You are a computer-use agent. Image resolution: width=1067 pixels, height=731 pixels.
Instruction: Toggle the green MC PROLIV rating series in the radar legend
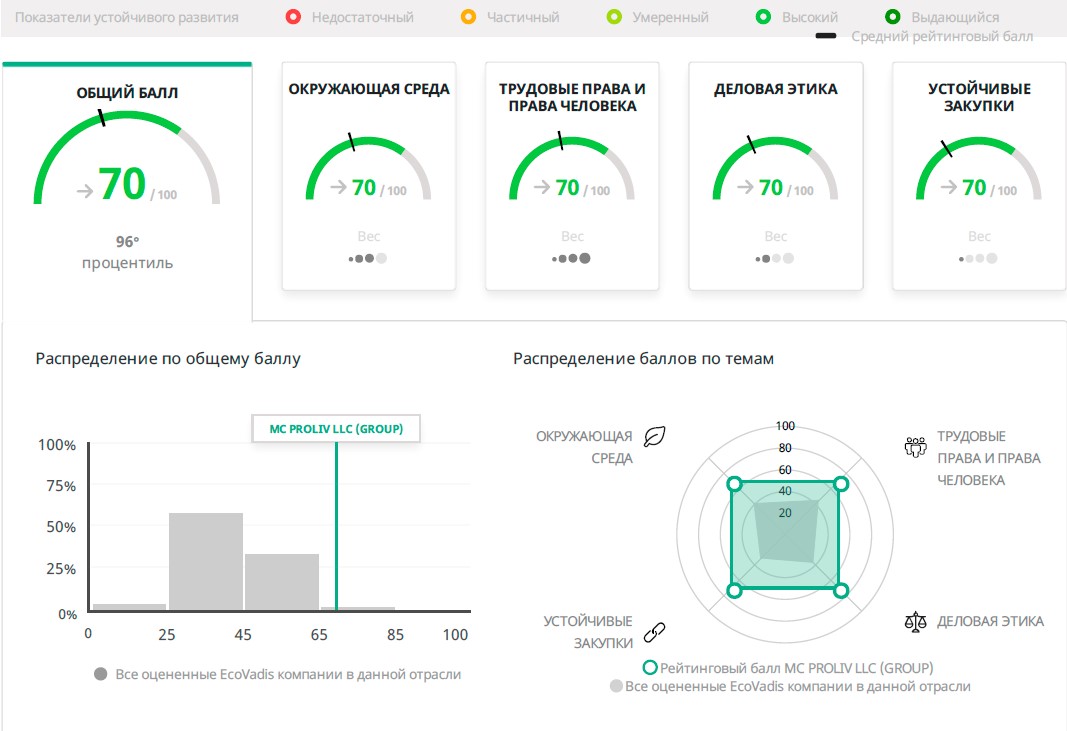(650, 668)
